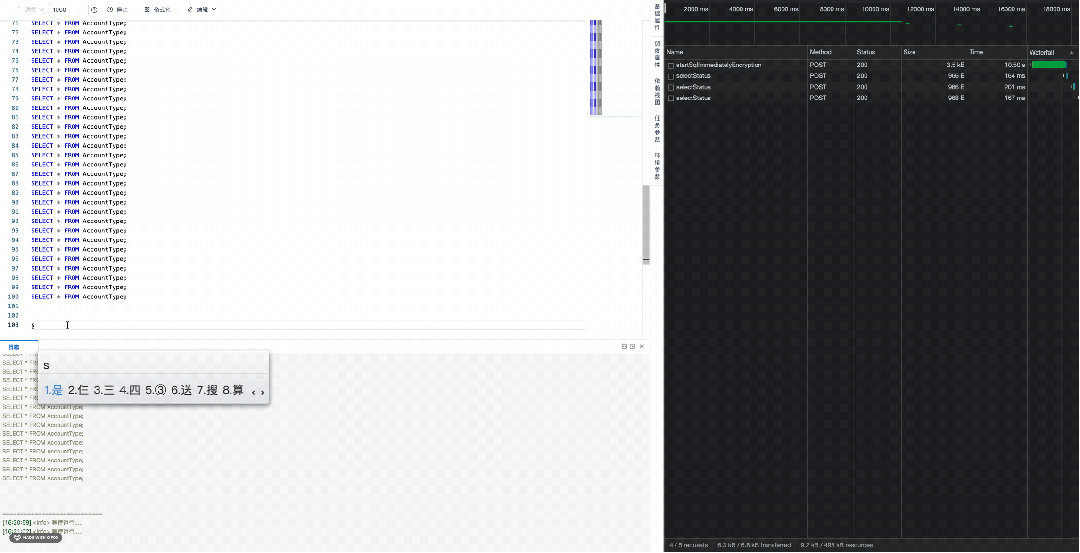Image resolution: width=1080 pixels, height=553 pixels.
Task: Click the row limit field showing 1000
Action: [x=68, y=10]
